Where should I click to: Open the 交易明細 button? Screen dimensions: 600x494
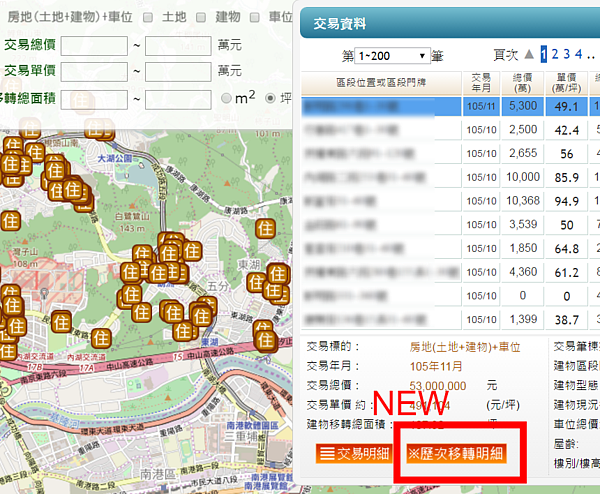click(x=354, y=454)
